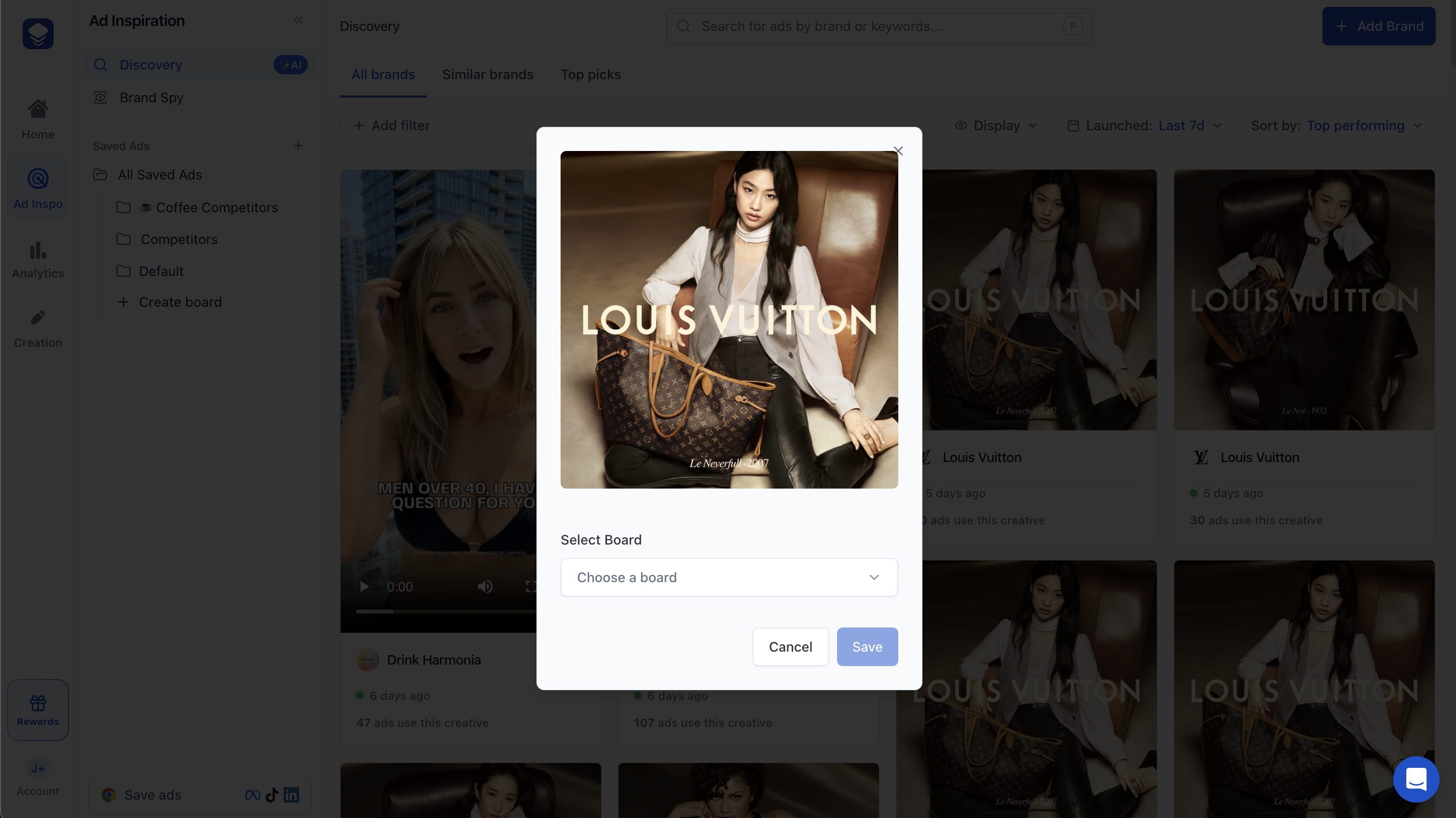Click the Meta icon
This screenshot has width=1456, height=818.
click(253, 795)
